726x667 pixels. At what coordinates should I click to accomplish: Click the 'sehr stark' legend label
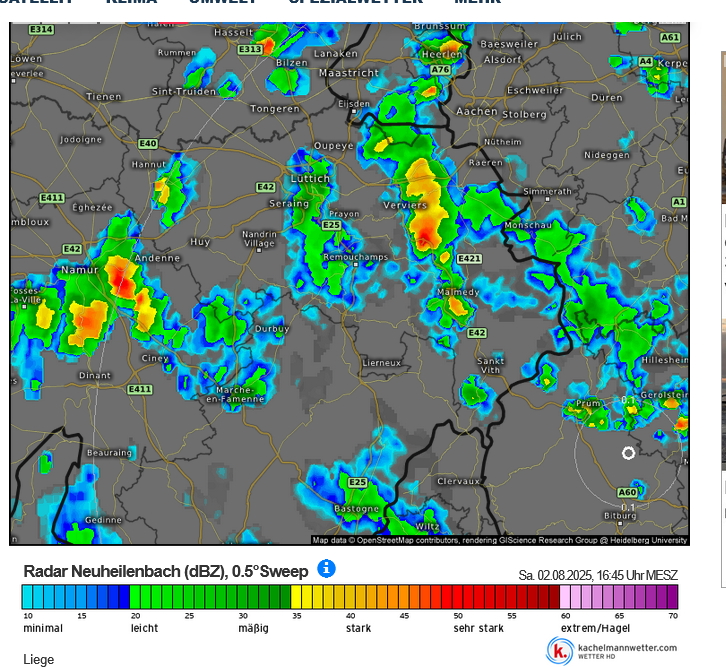coord(478,629)
